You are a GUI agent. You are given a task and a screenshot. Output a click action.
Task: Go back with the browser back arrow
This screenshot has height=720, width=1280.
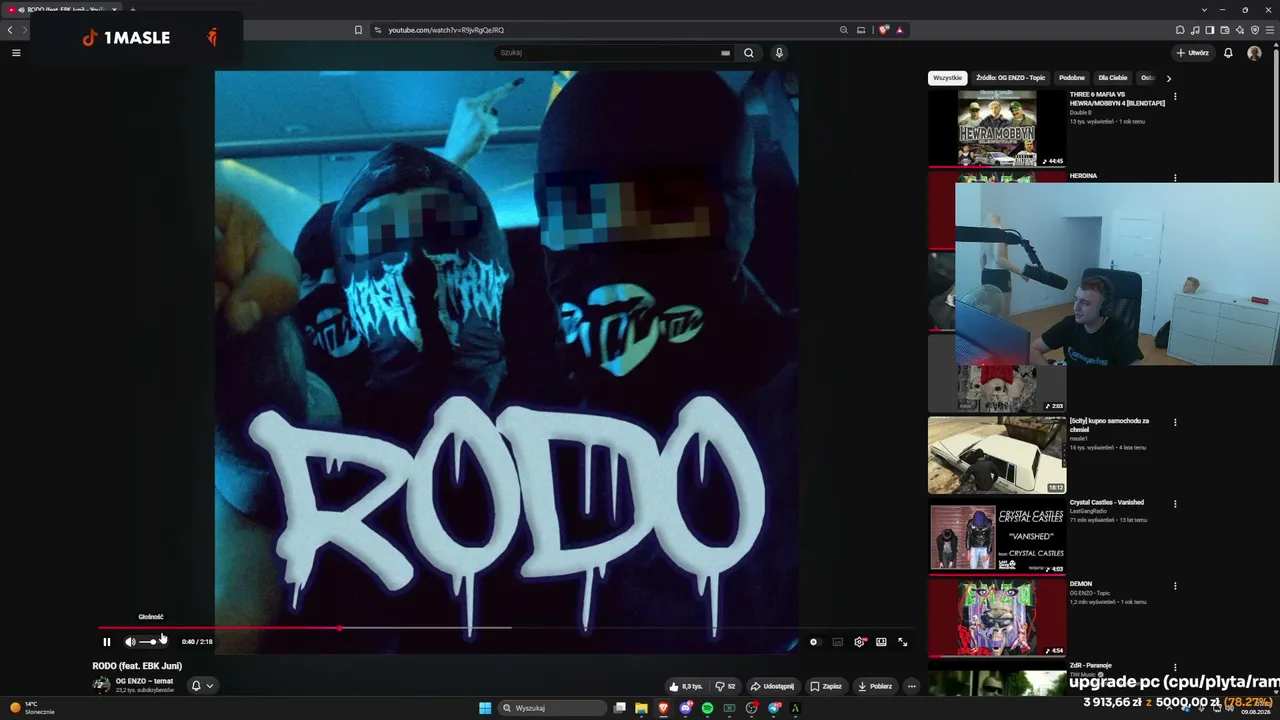tap(10, 30)
